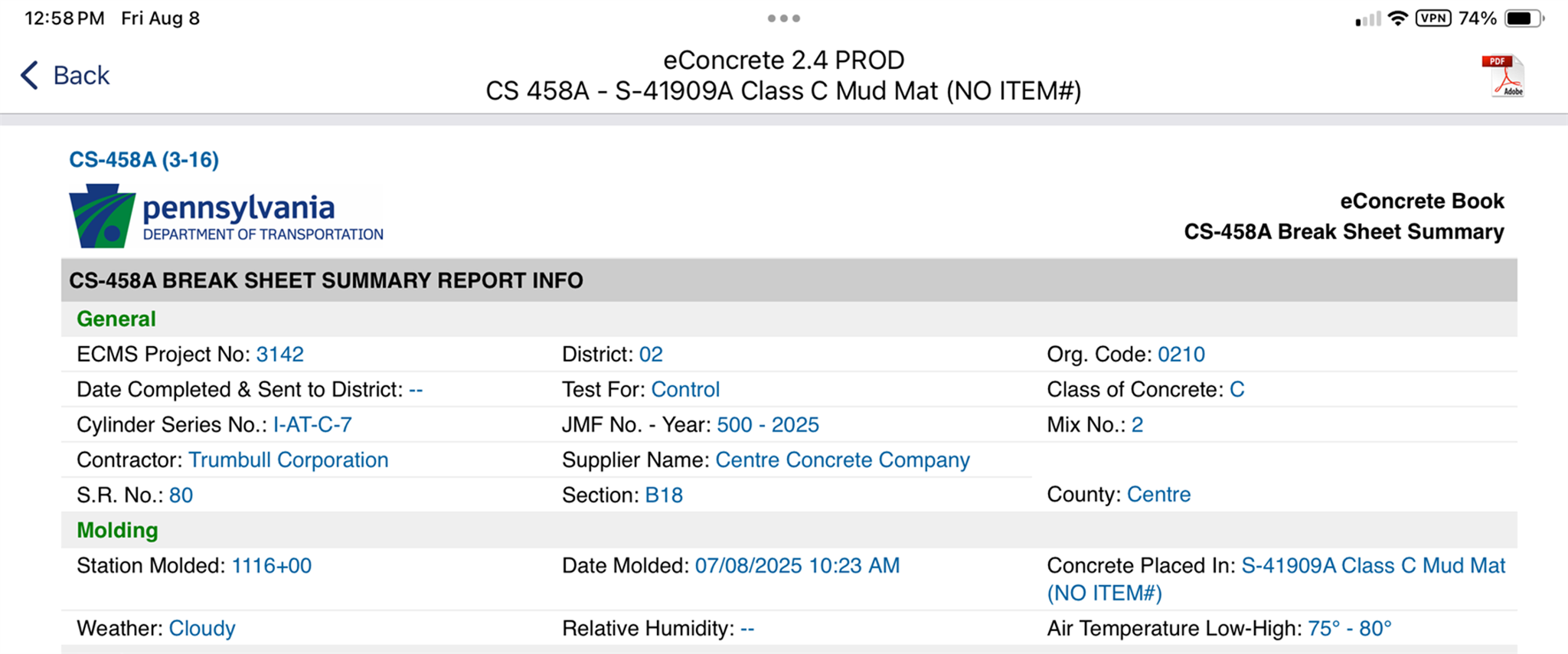The height and width of the screenshot is (654, 1568).
Task: Tap the Pennsylvania keystone logo
Action: [103, 216]
